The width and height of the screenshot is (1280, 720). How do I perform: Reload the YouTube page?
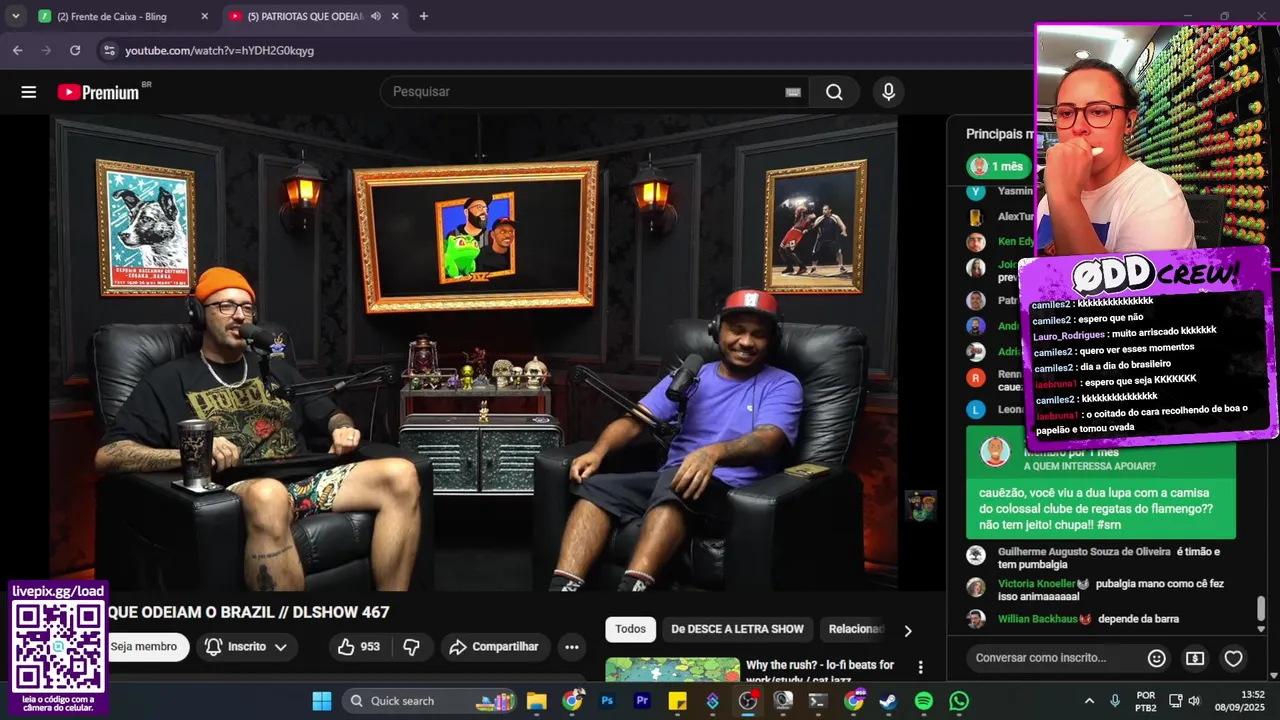[75, 50]
